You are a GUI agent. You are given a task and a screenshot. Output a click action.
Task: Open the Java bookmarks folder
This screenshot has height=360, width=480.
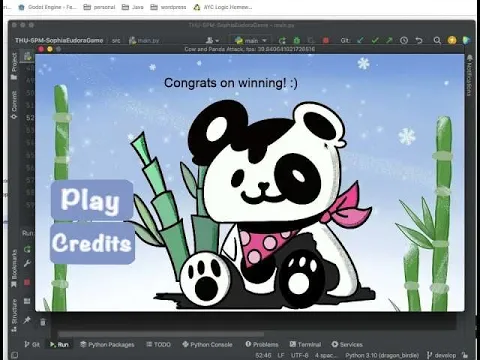tap(132, 7)
